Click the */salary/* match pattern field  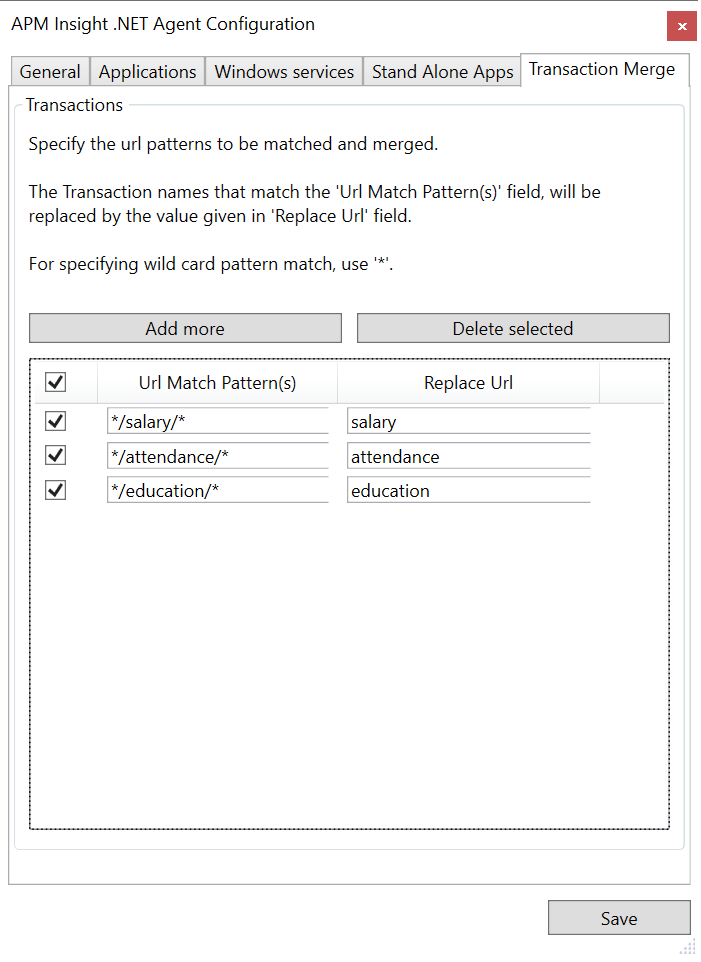point(217,421)
